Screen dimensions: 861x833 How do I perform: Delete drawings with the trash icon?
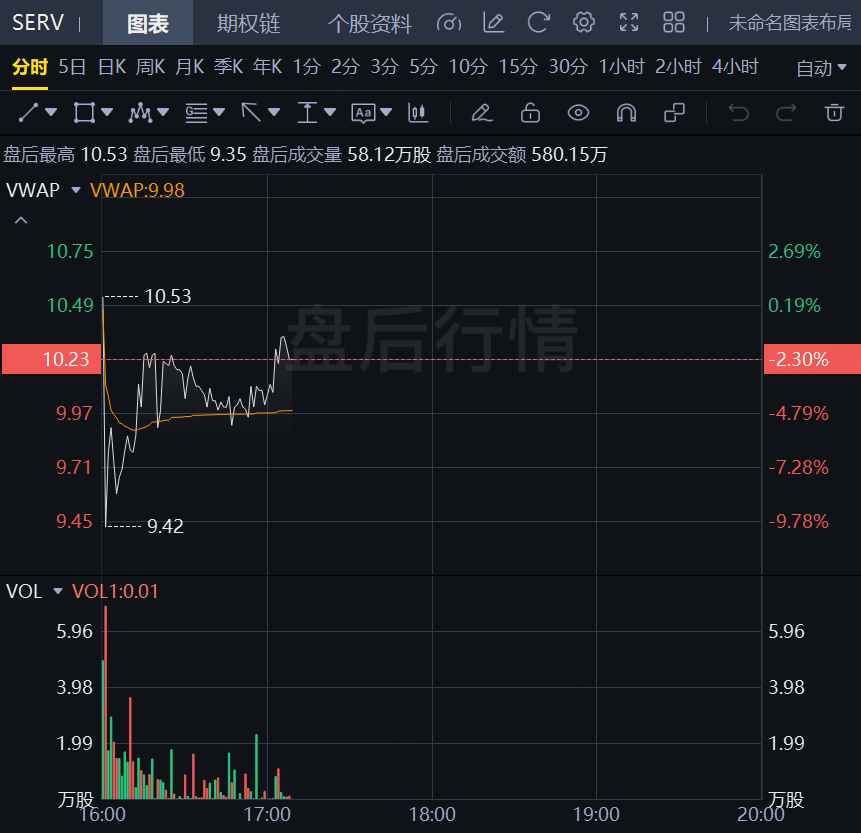point(834,112)
